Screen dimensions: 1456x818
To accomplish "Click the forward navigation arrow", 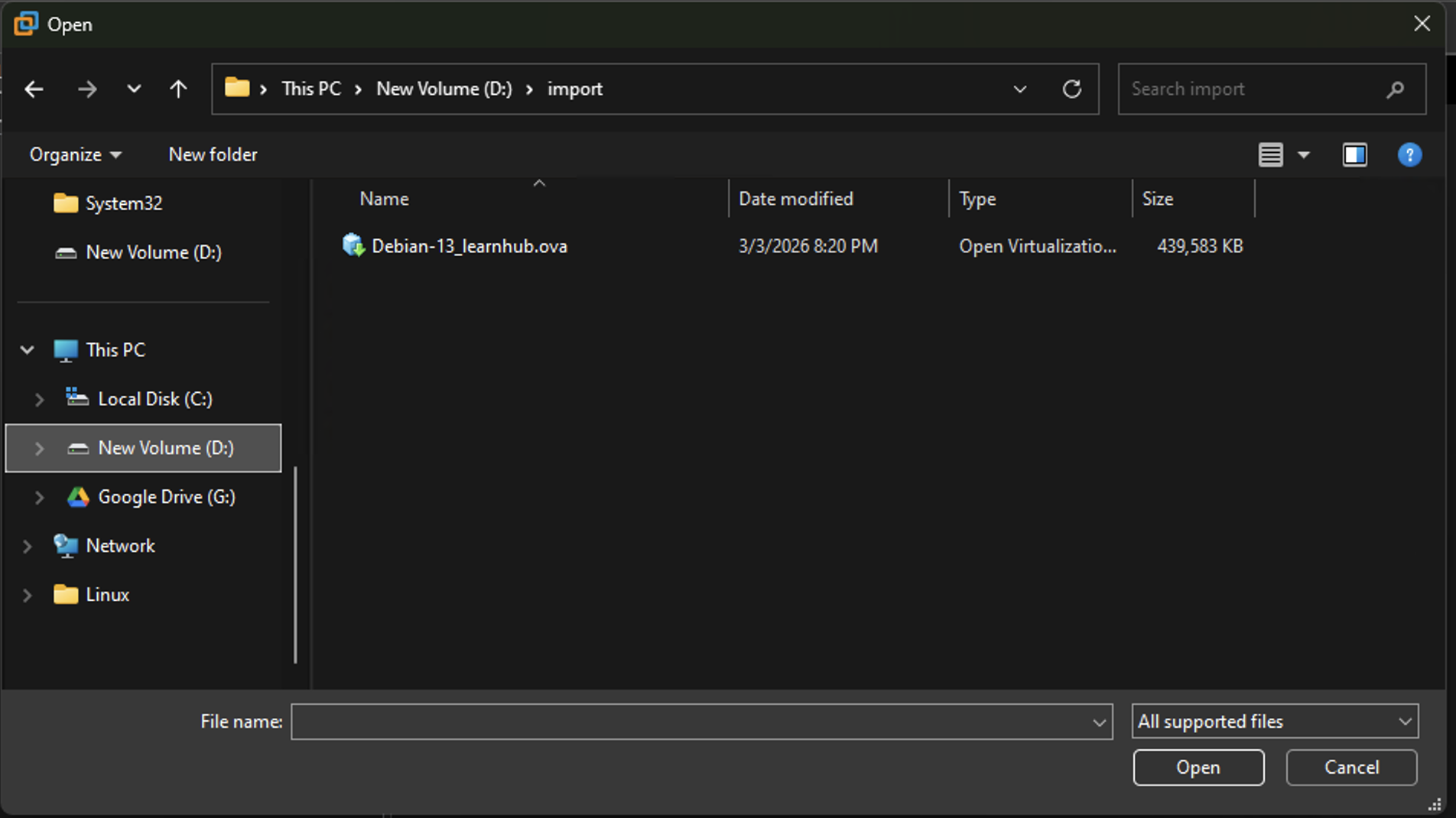I will click(87, 89).
